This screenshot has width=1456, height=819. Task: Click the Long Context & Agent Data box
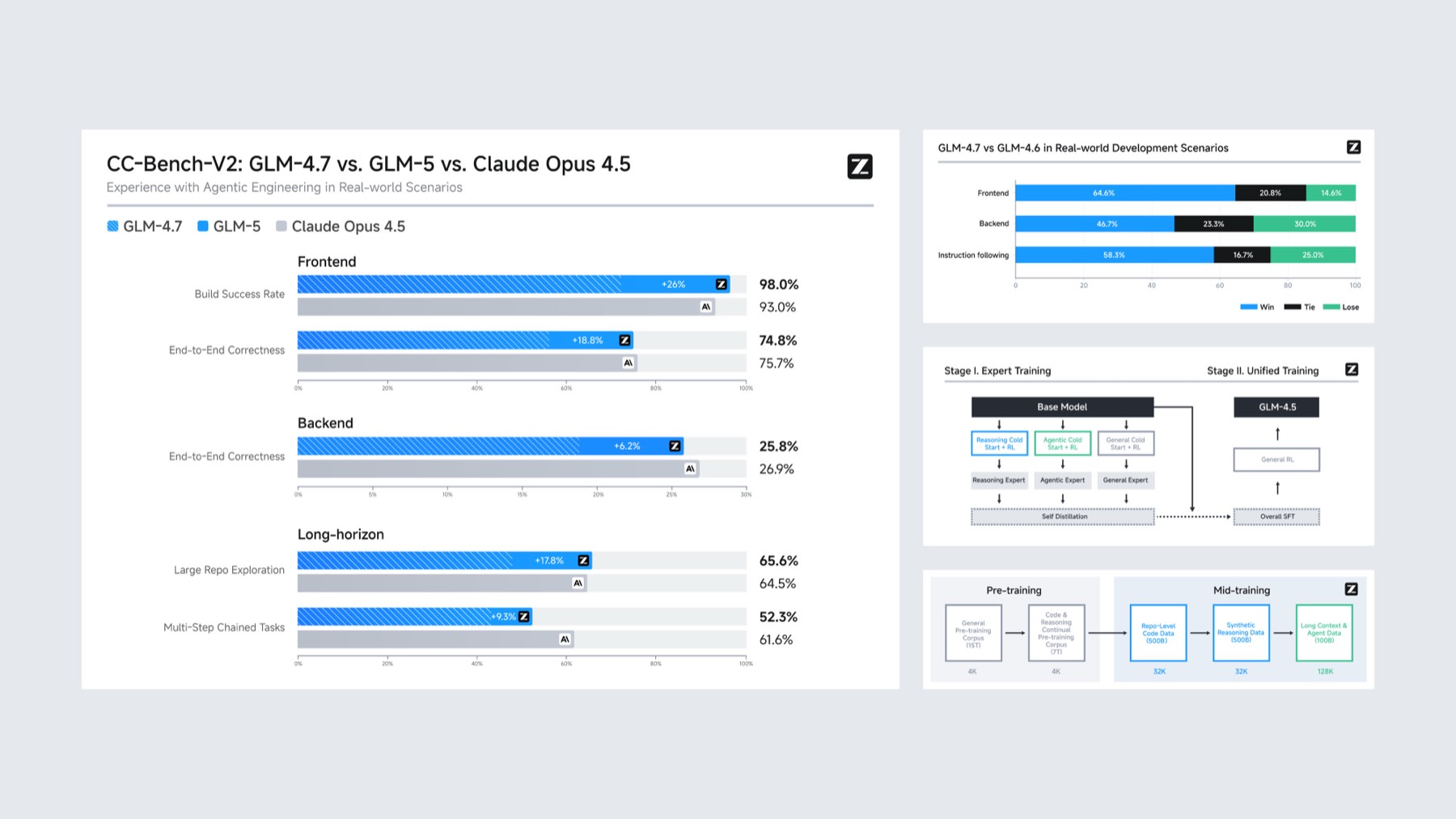(x=1324, y=633)
